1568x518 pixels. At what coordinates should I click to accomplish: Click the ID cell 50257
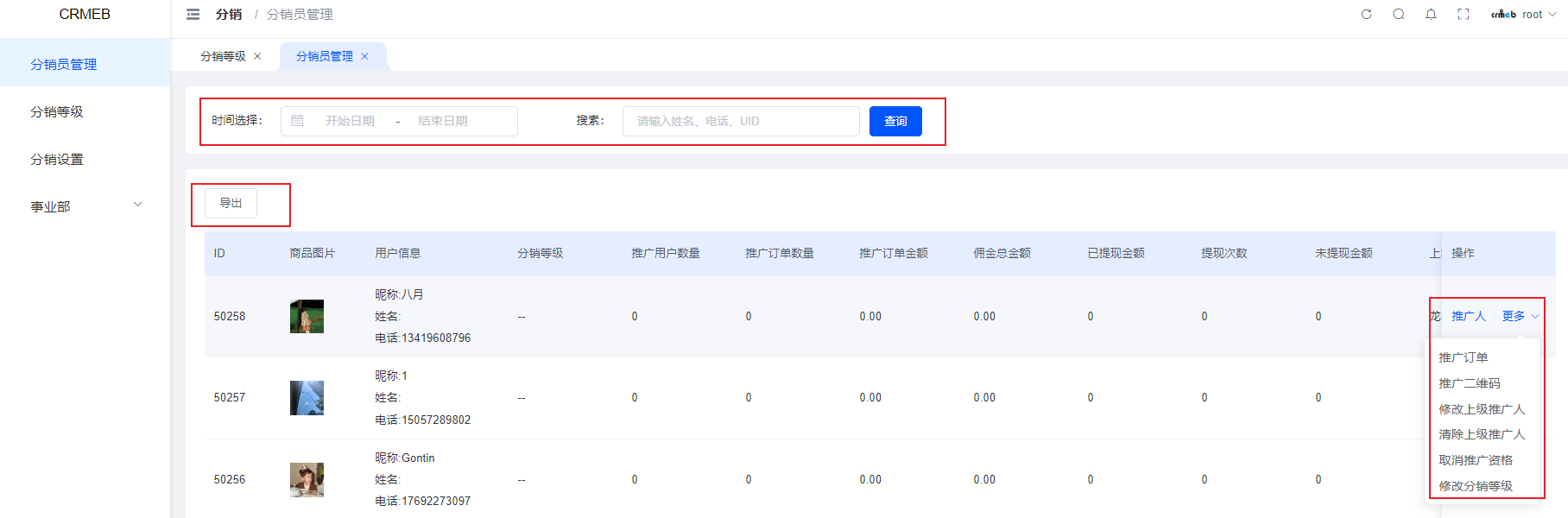tap(230, 398)
